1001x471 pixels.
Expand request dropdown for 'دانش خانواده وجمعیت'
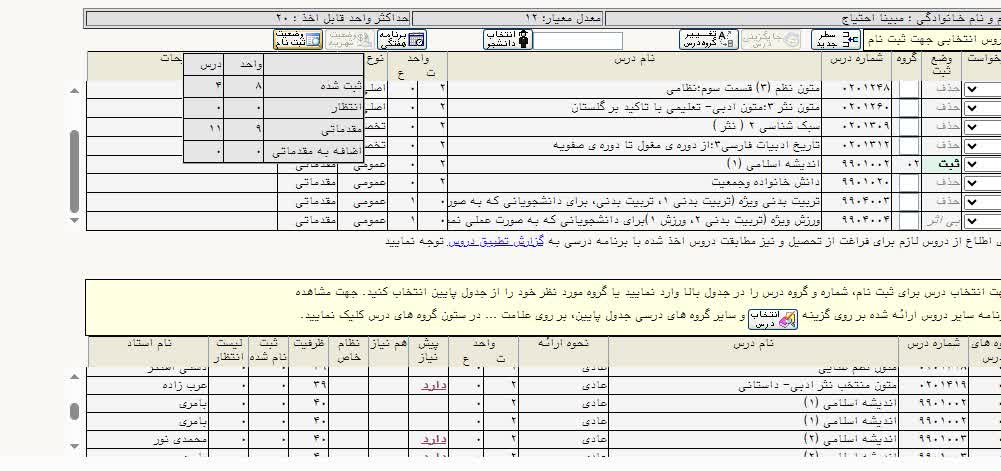pos(982,183)
